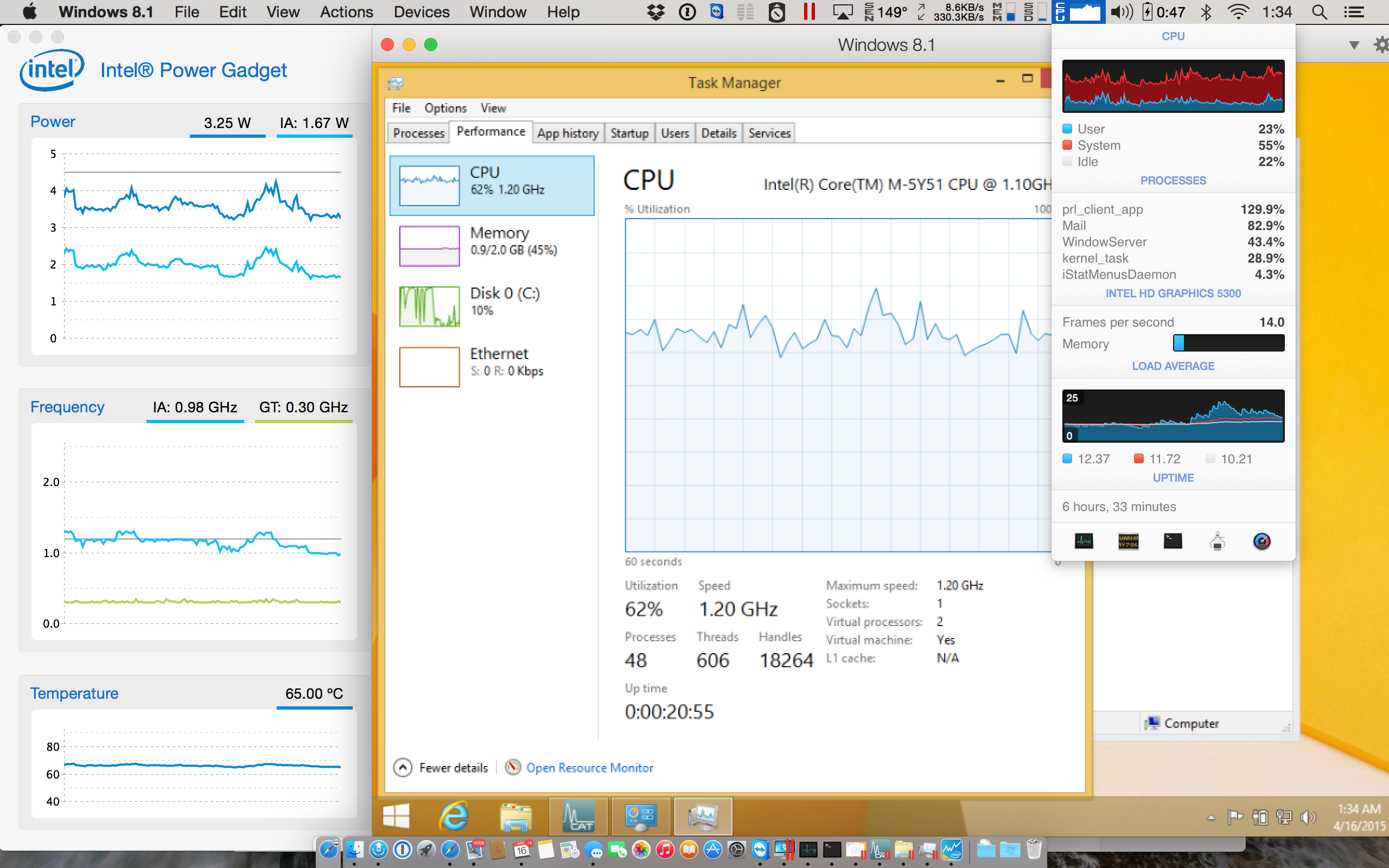The image size is (1389, 868).
Task: Click the Windows Start button
Action: click(x=396, y=816)
